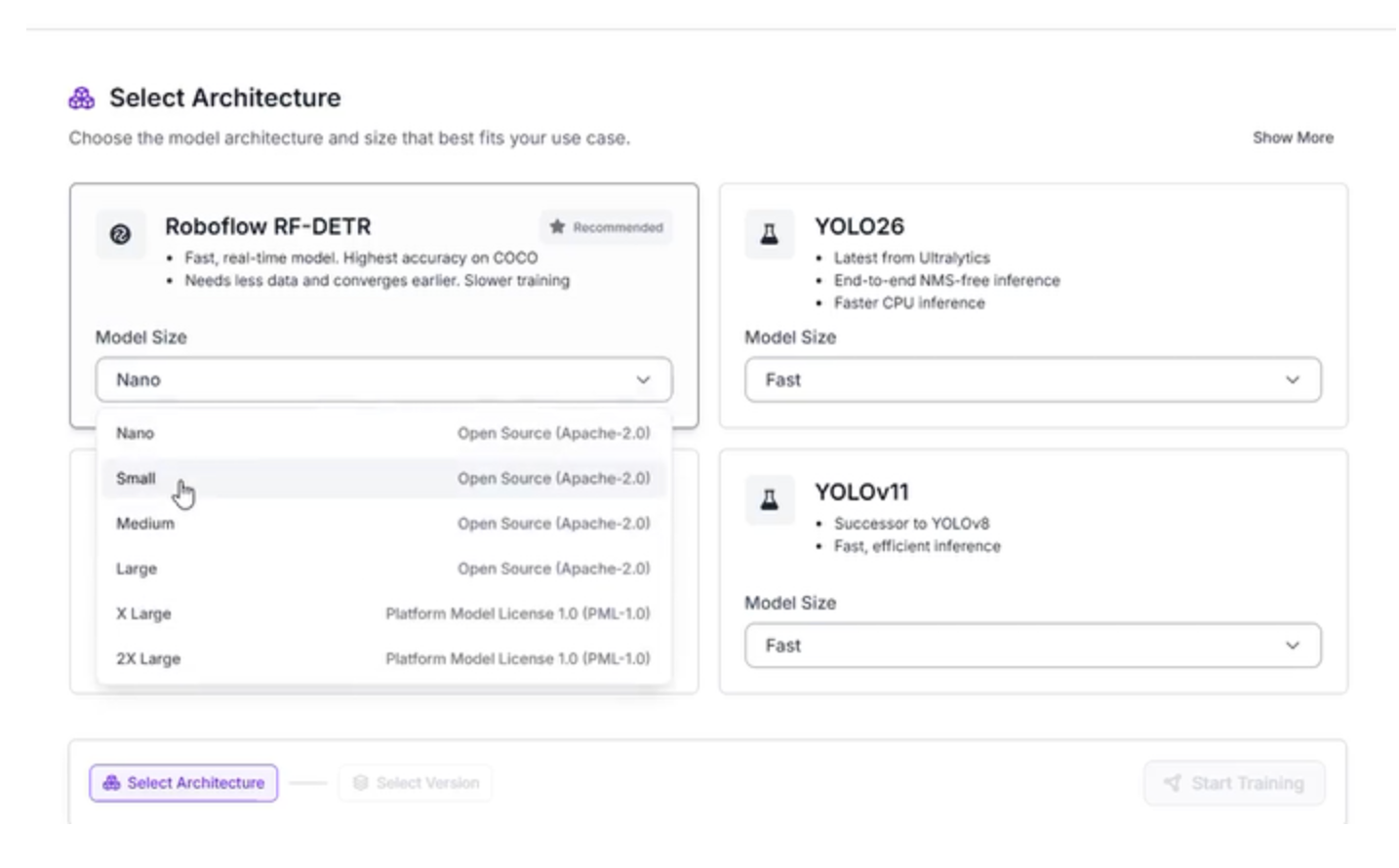1399x868 pixels.
Task: Click the Select Architecture heading cubes icon
Action: click(82, 98)
